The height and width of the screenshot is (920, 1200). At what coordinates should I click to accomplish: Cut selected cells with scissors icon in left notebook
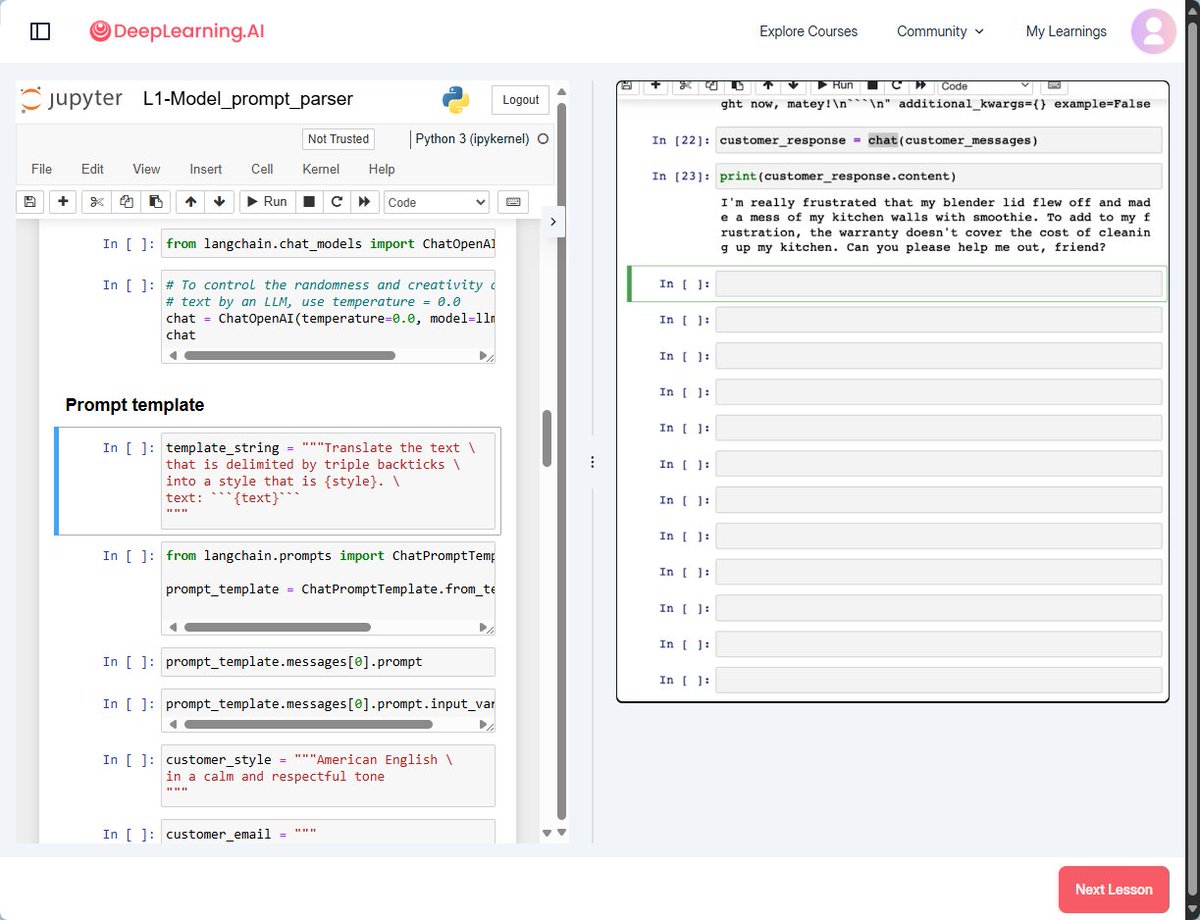click(x=97, y=202)
